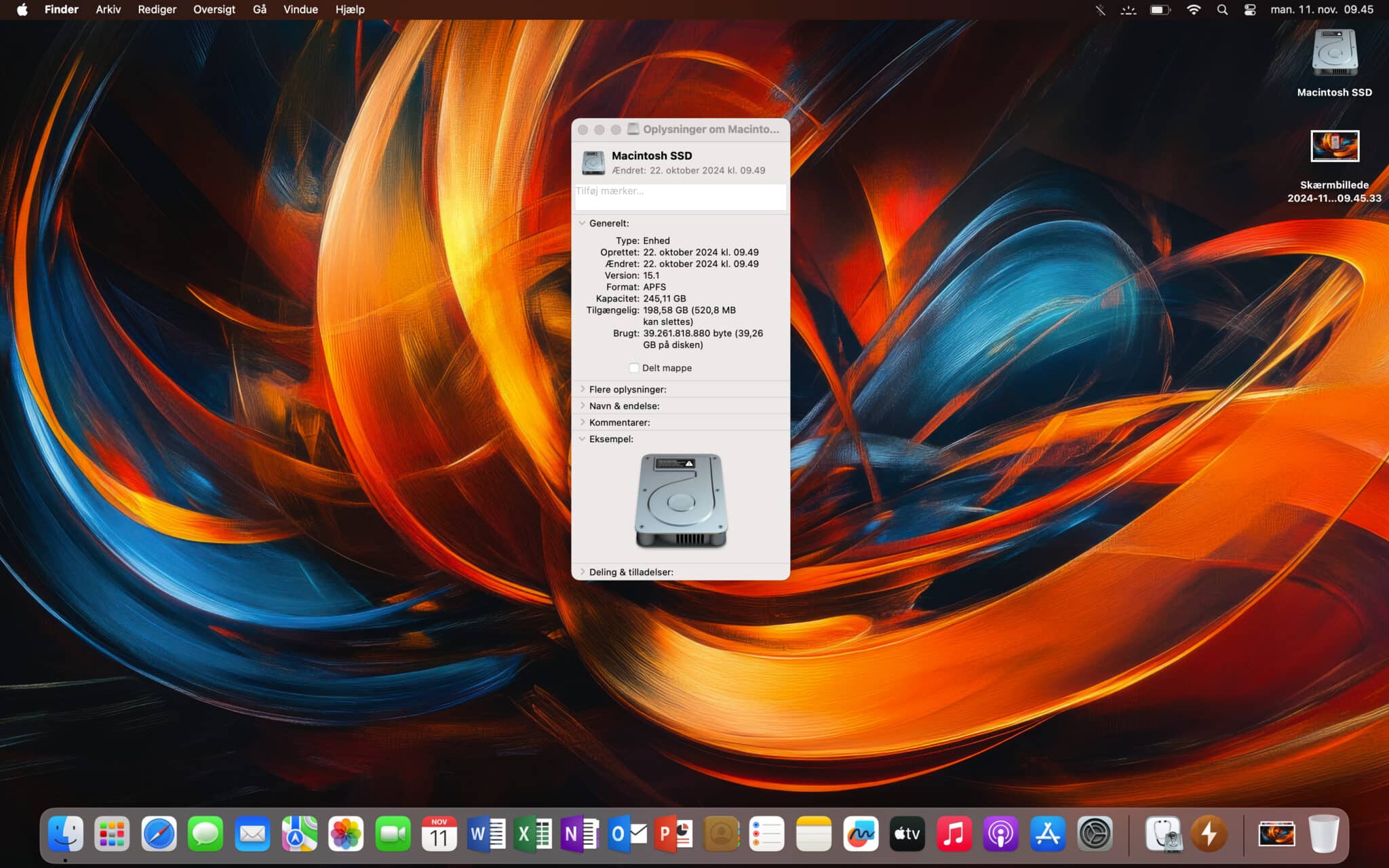Open the Oversigt menu

(x=214, y=9)
